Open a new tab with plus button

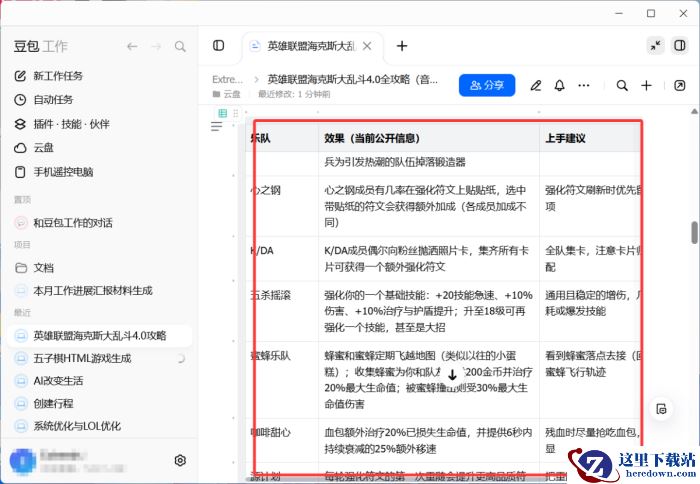pyautogui.click(x=402, y=46)
